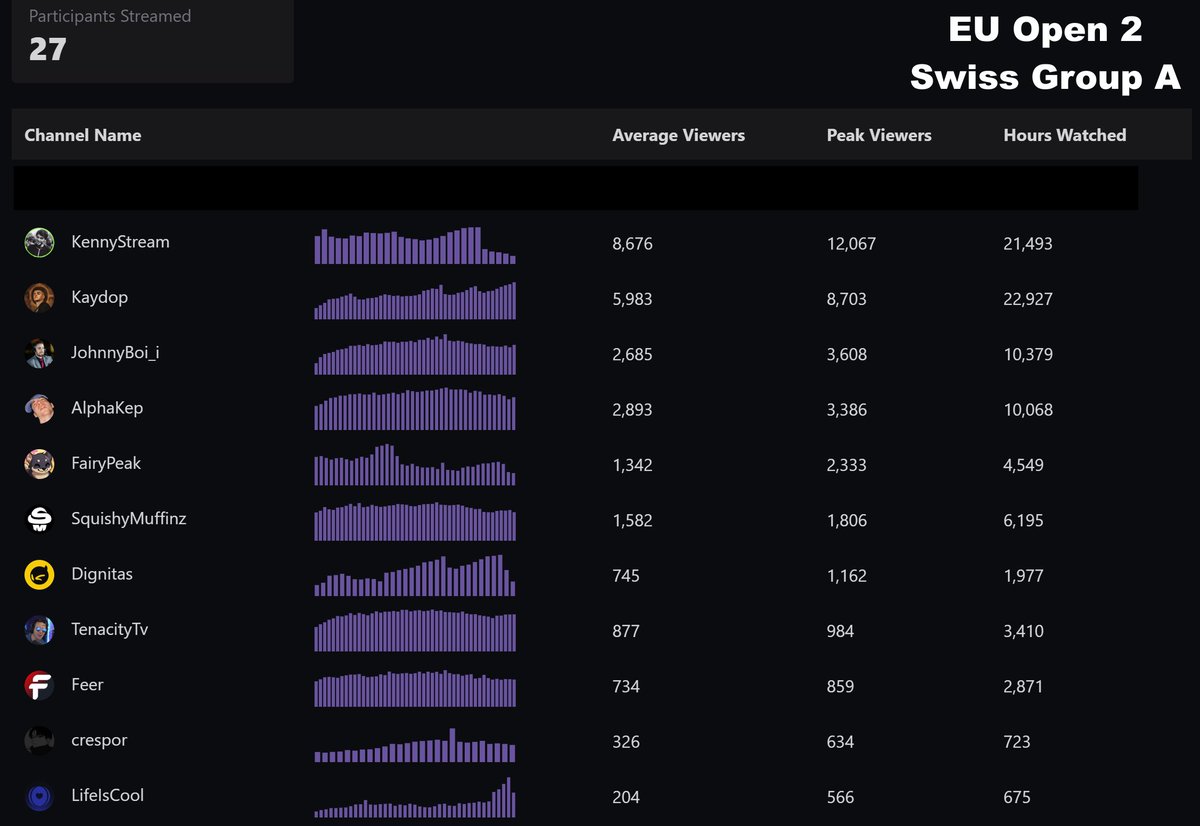The image size is (1200, 826).
Task: Click FairyPeak's channel avatar
Action: (x=39, y=464)
